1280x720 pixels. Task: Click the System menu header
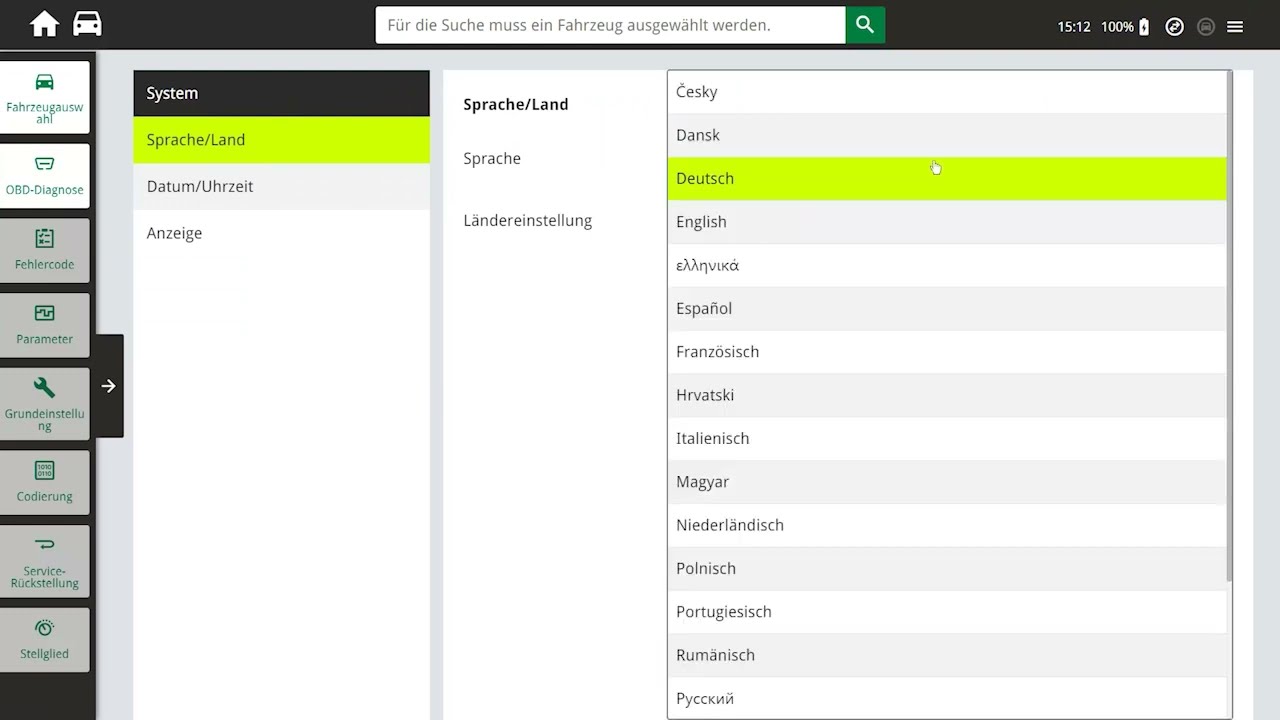[x=281, y=93]
